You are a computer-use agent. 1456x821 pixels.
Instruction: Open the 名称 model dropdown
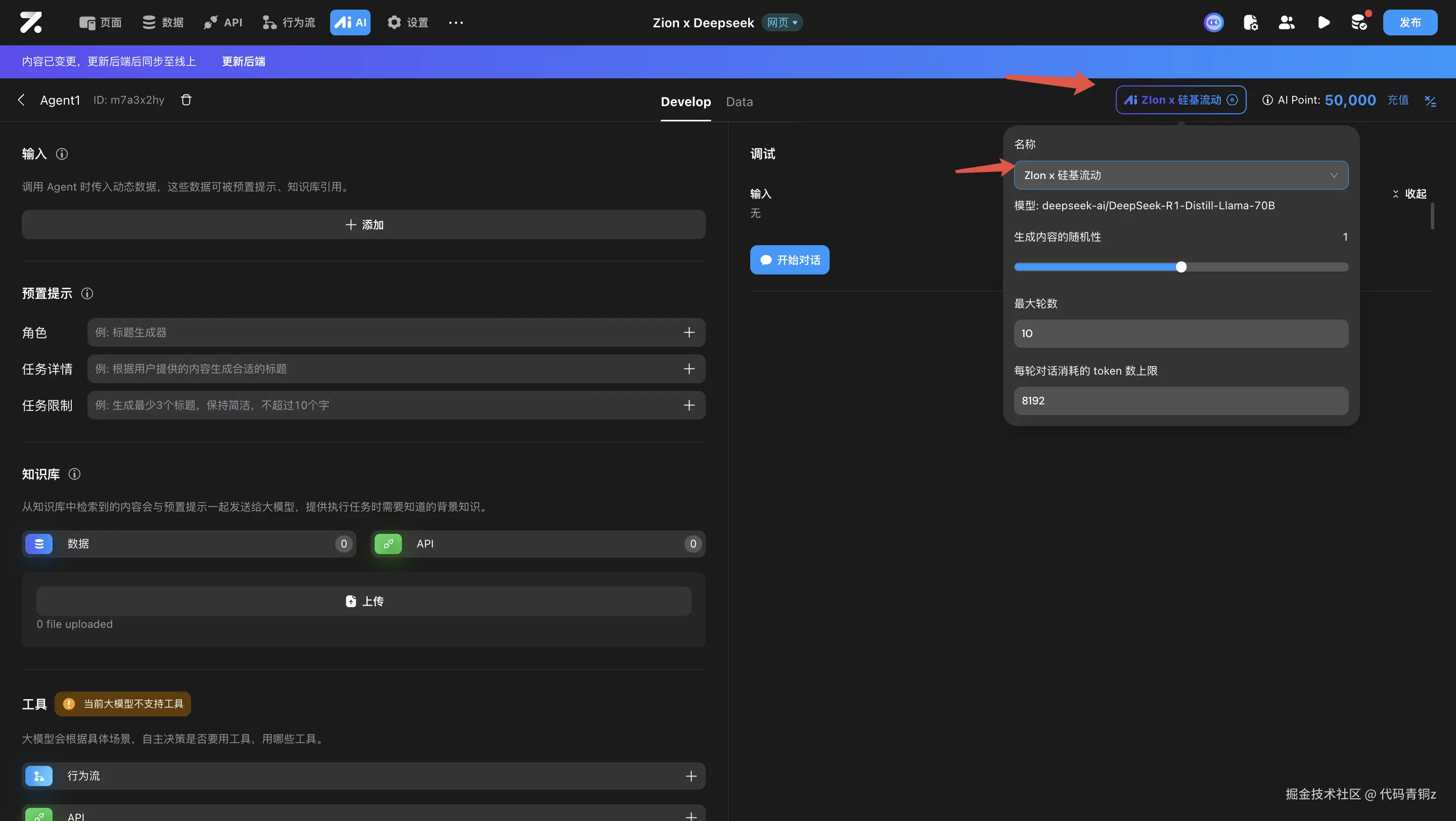[1181, 175]
